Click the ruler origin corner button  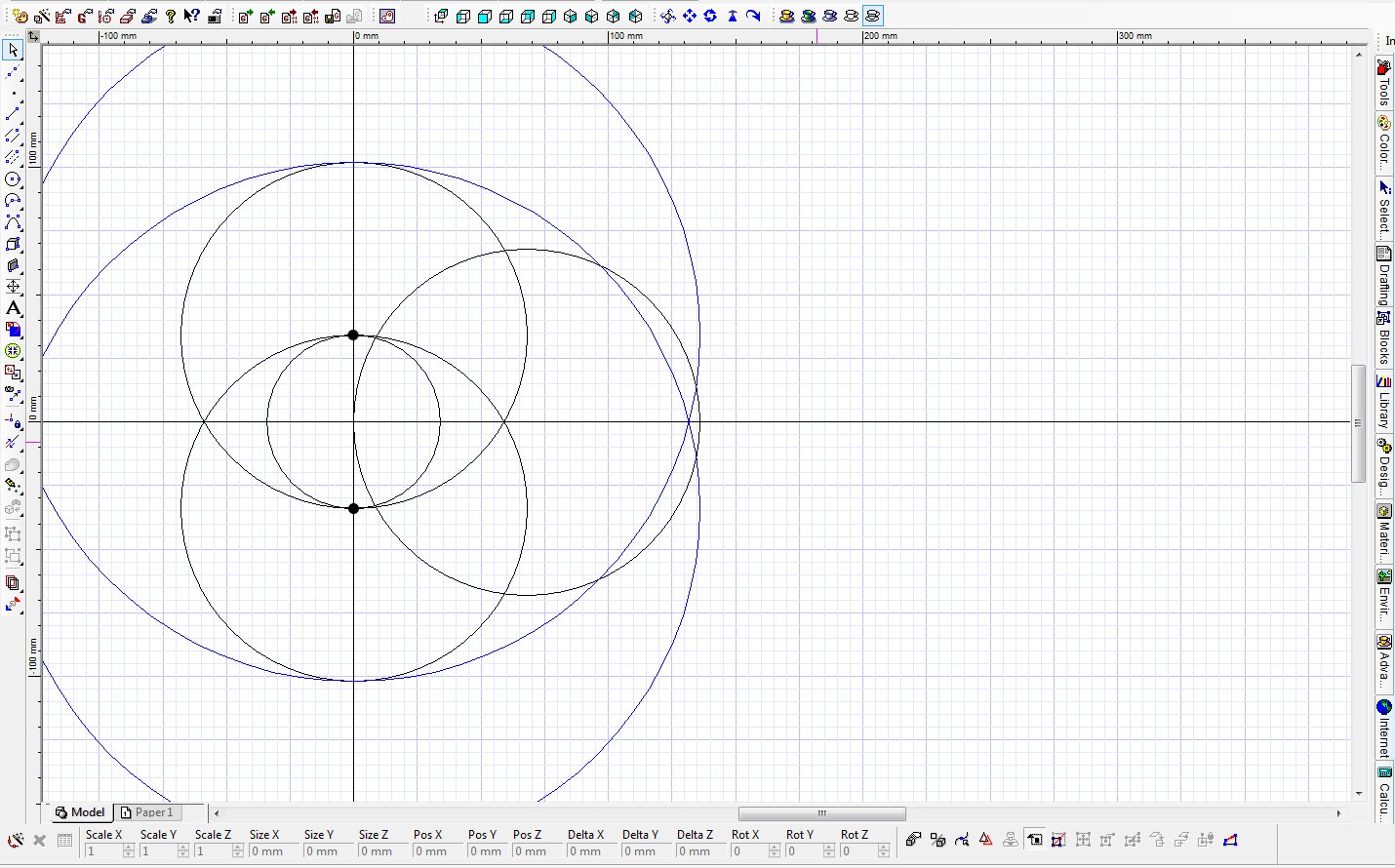click(33, 36)
